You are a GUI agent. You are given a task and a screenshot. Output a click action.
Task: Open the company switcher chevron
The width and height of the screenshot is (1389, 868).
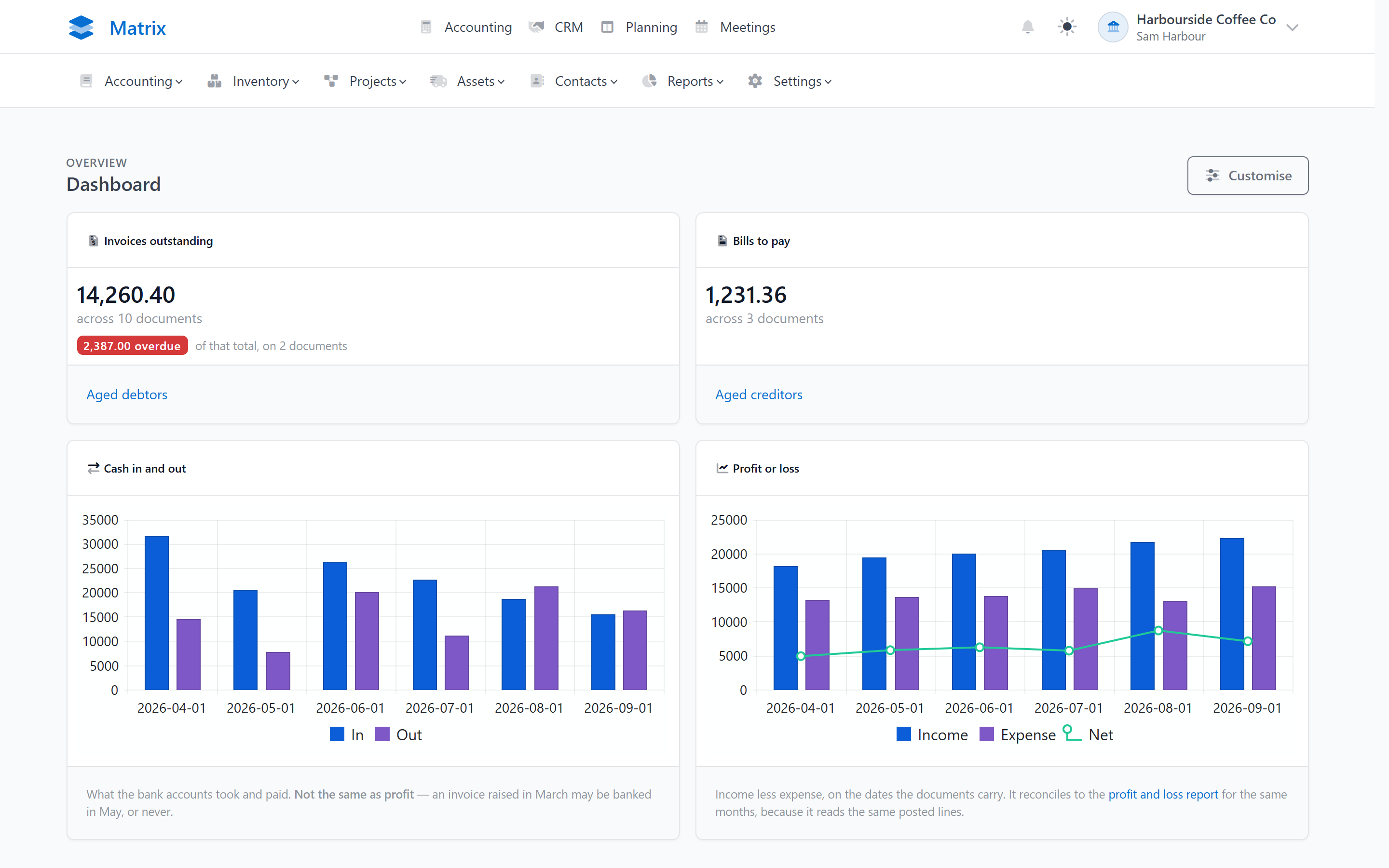(x=1292, y=27)
